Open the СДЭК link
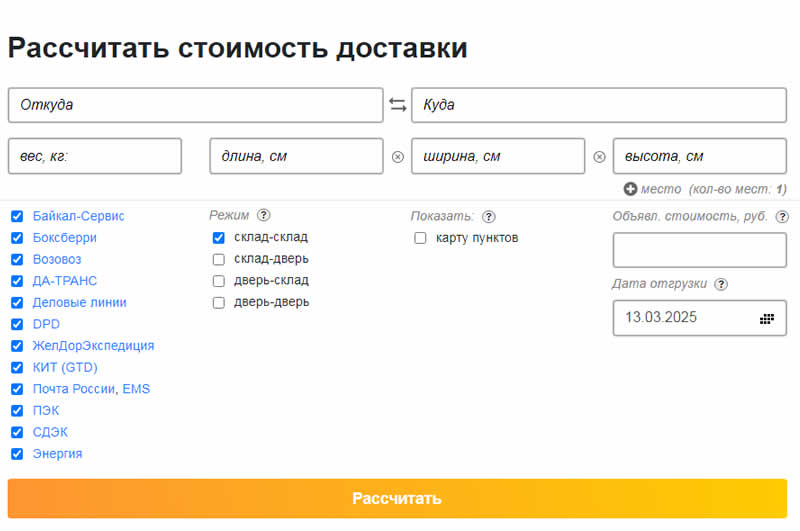 click(50, 432)
